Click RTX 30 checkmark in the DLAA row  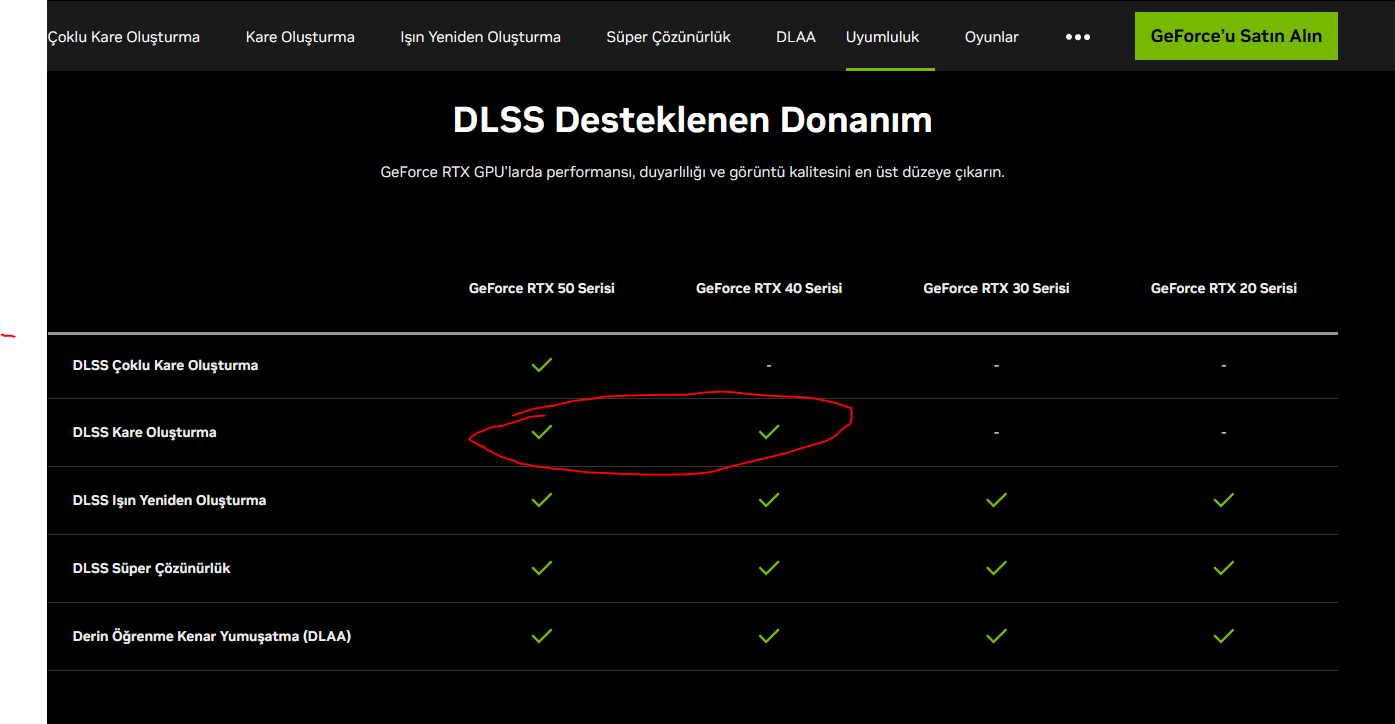pos(996,636)
